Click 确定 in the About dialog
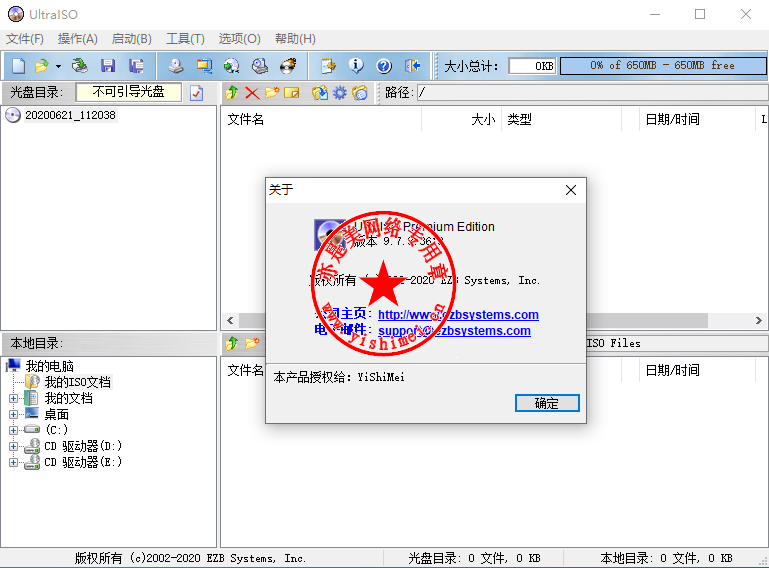769x568 pixels. tap(547, 403)
